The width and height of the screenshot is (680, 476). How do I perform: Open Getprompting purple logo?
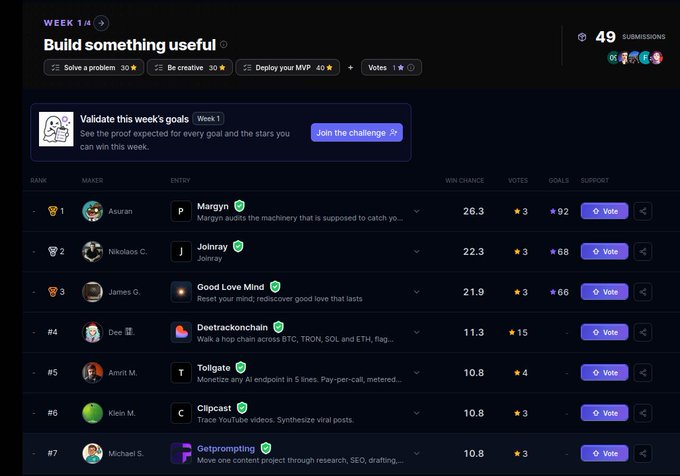coord(181,453)
